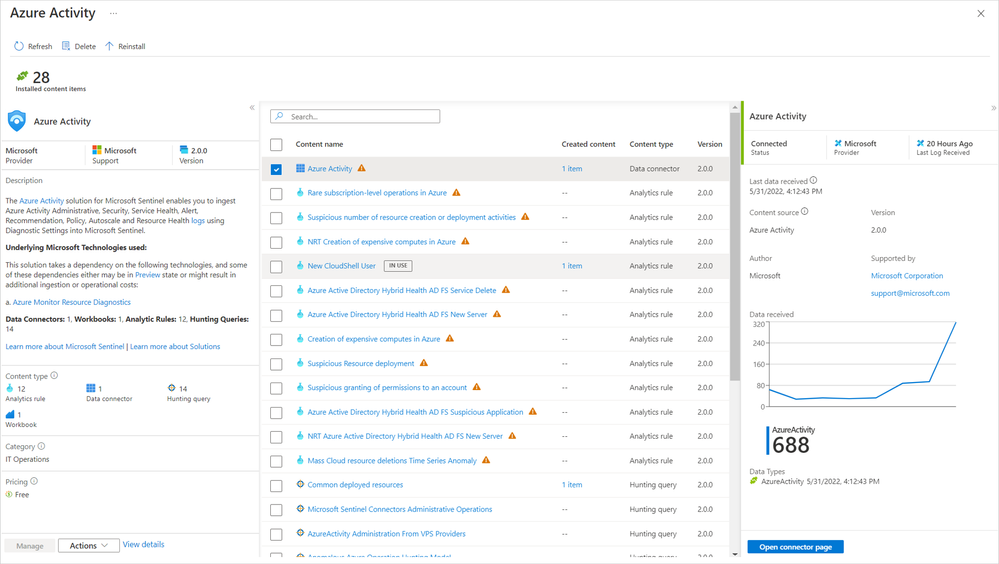Viewport: 999px width, 564px height.
Task: Click in the content Search field
Action: click(x=355, y=117)
